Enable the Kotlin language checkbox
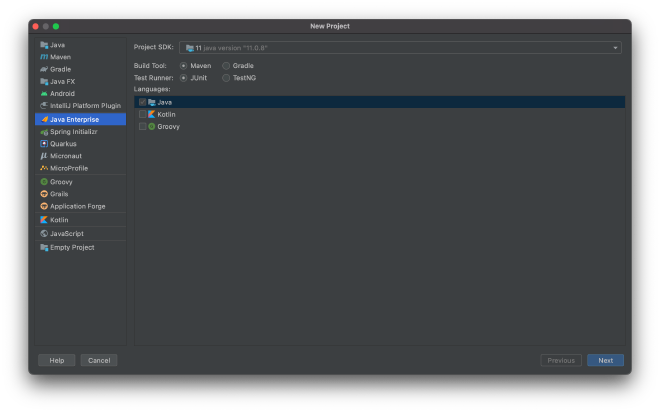 (x=142, y=114)
